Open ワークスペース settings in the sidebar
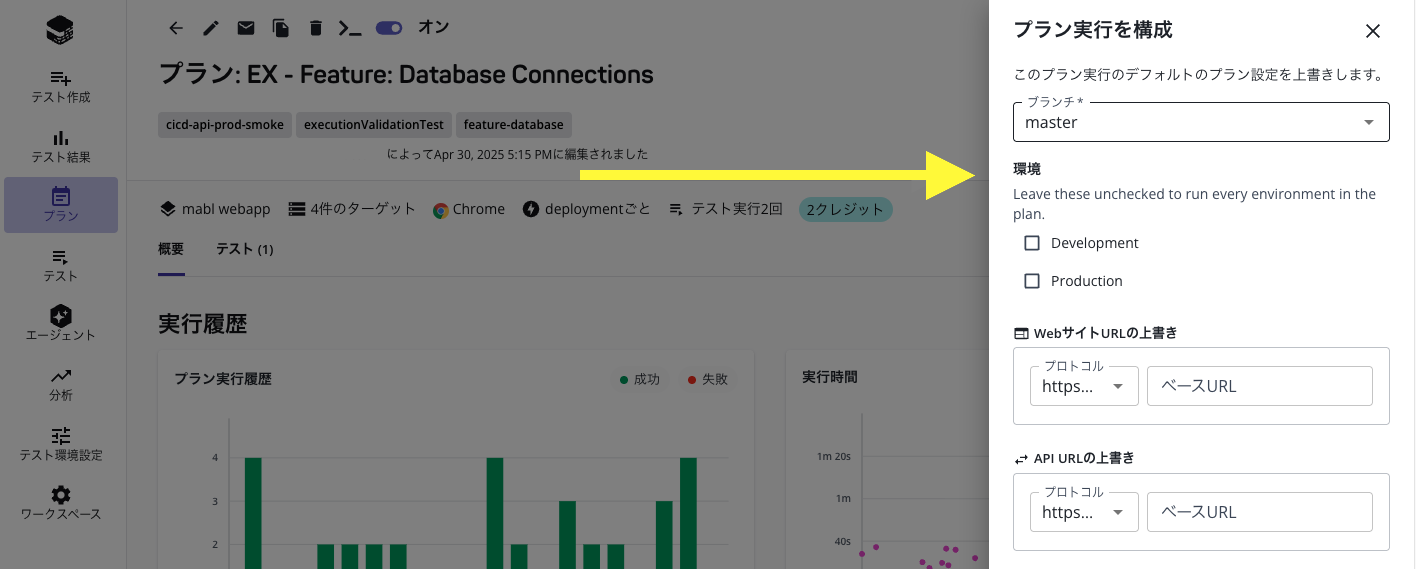This screenshot has width=1416, height=569. [x=61, y=503]
